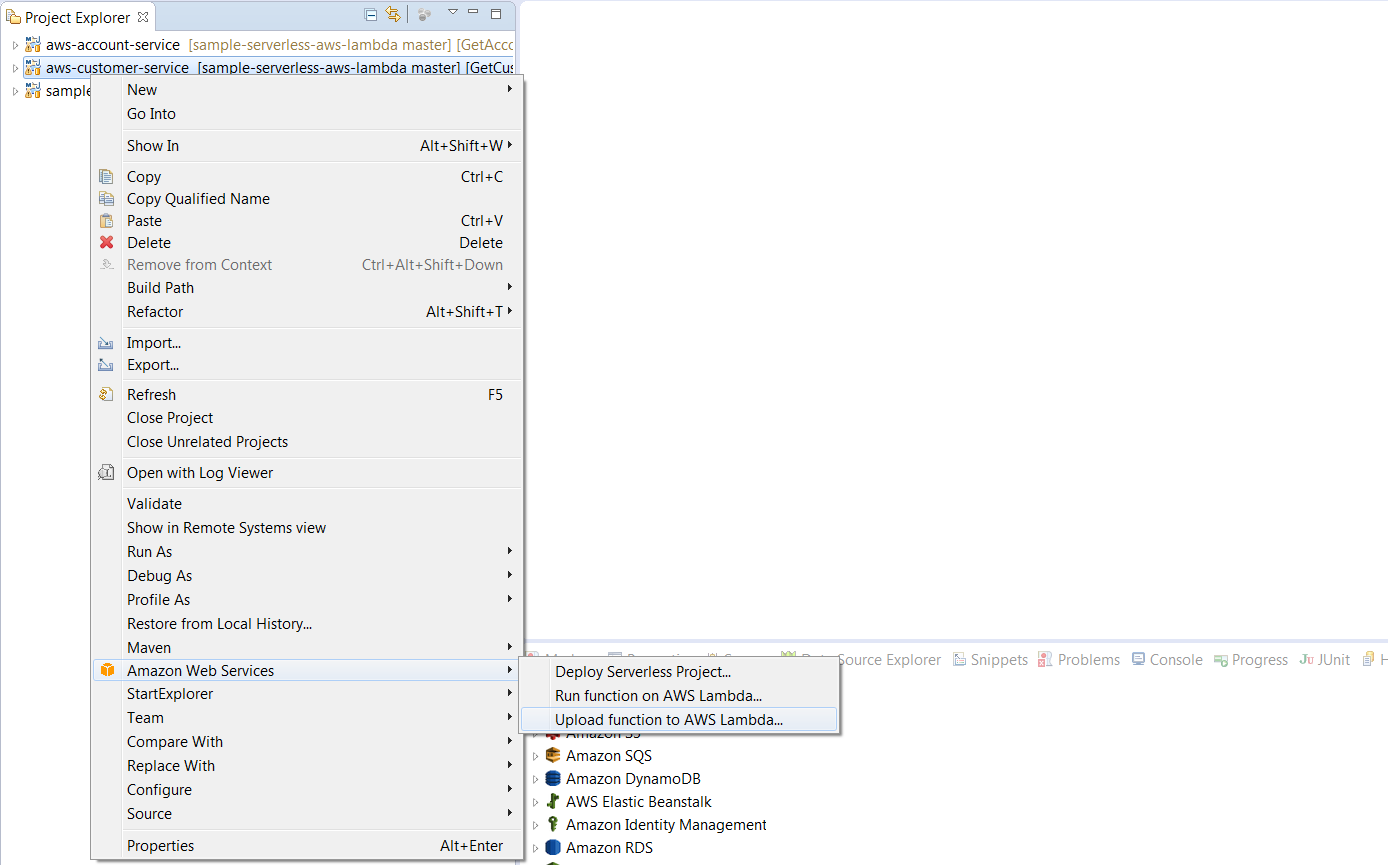
Task: Click the Copy icon in the context menu
Action: pyautogui.click(x=106, y=177)
